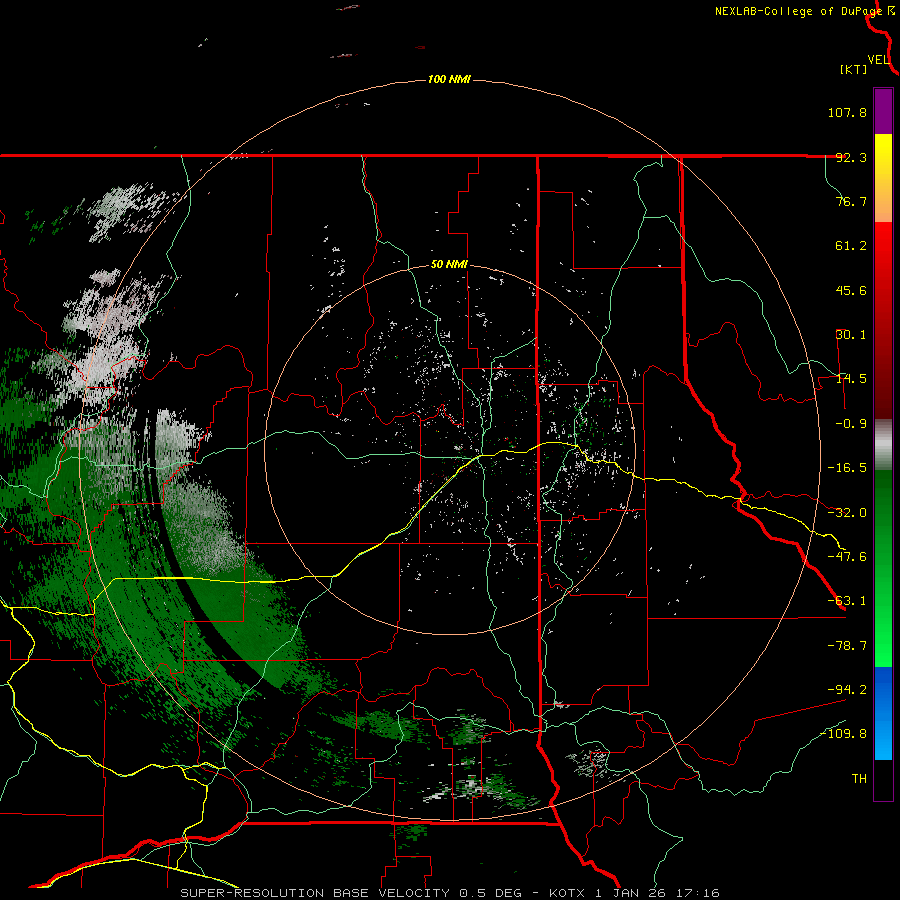Click the -78.7 velocity scale label

[847, 646]
